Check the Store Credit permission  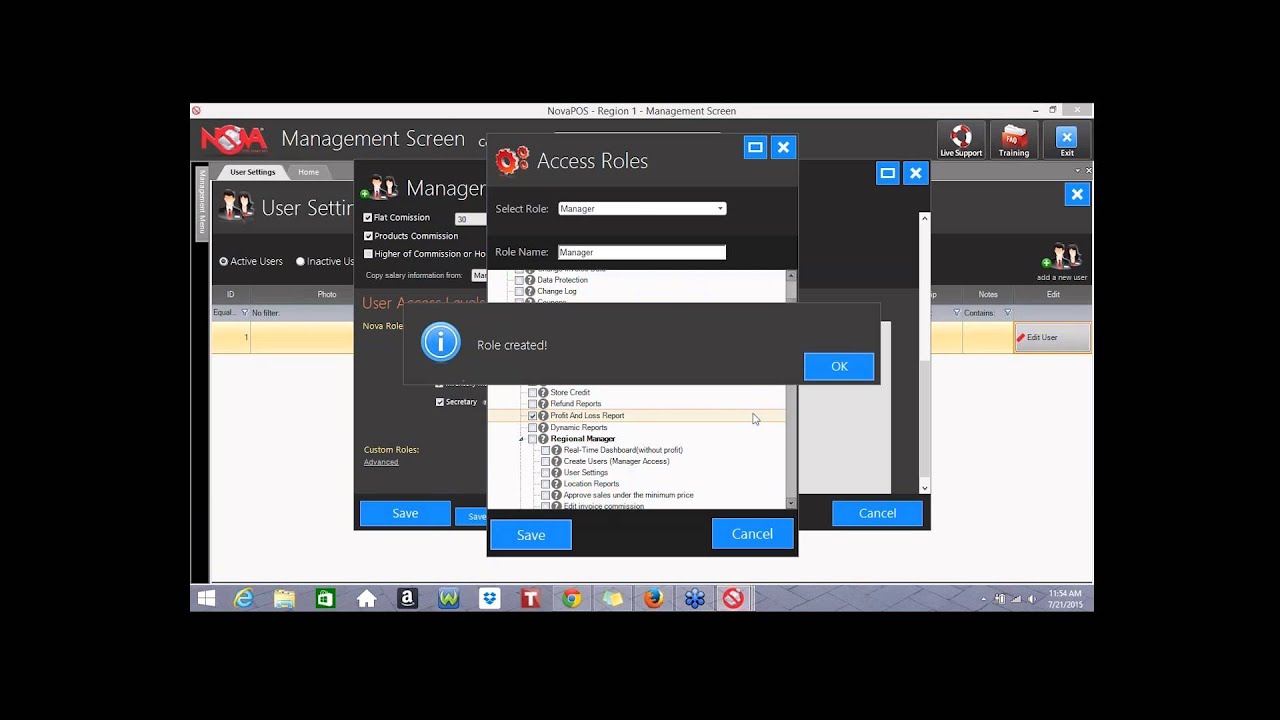(532, 393)
